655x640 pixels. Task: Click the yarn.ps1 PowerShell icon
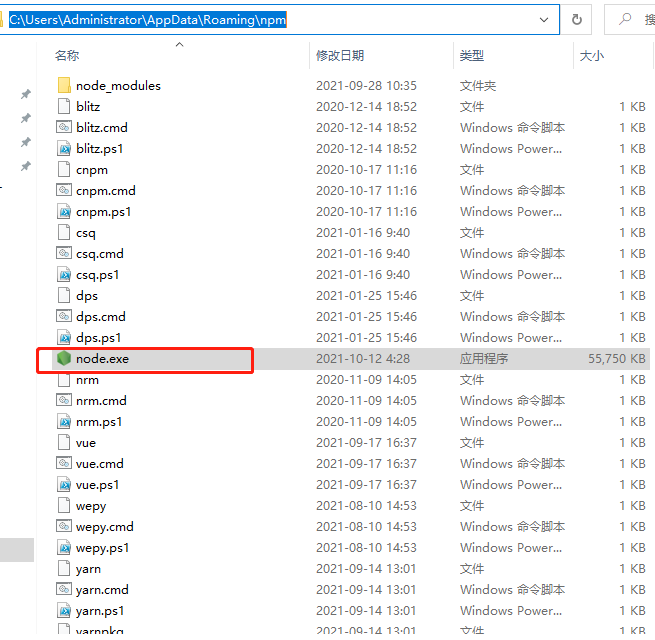[64, 611]
